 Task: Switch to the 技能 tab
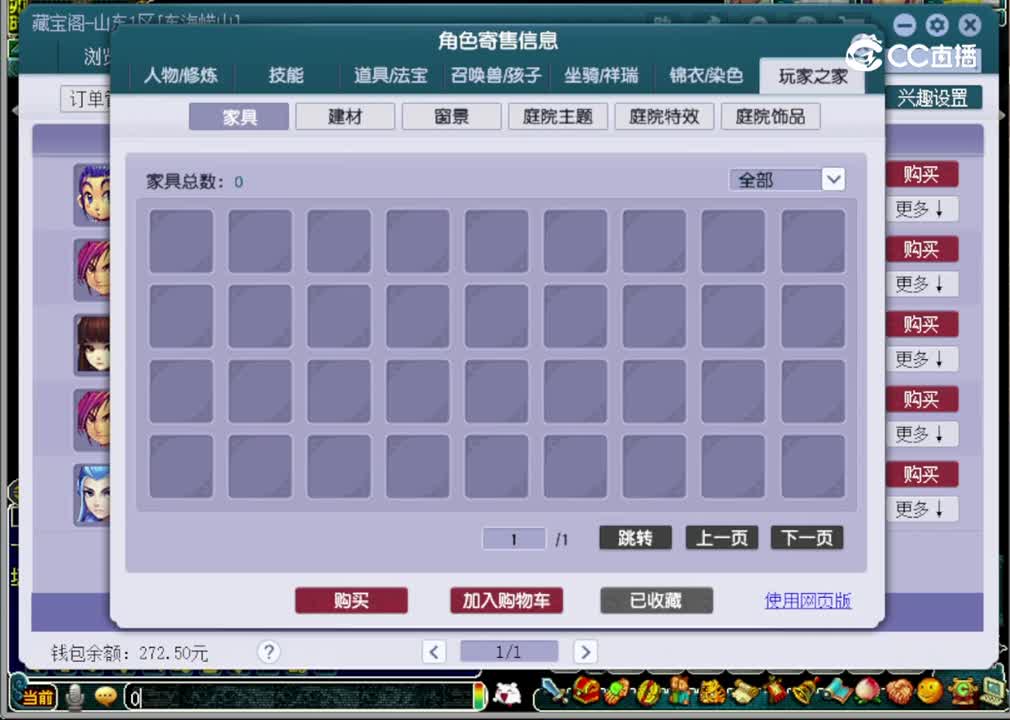[285, 76]
